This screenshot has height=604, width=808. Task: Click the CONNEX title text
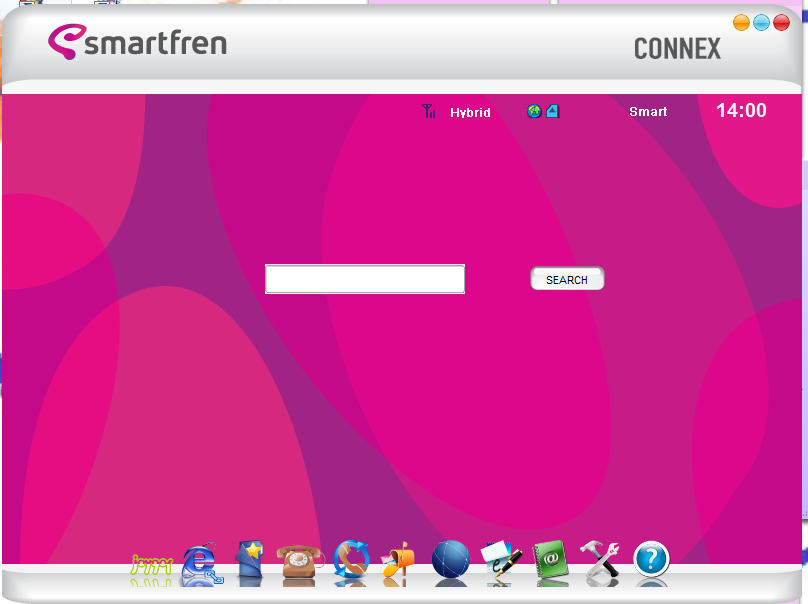(677, 49)
